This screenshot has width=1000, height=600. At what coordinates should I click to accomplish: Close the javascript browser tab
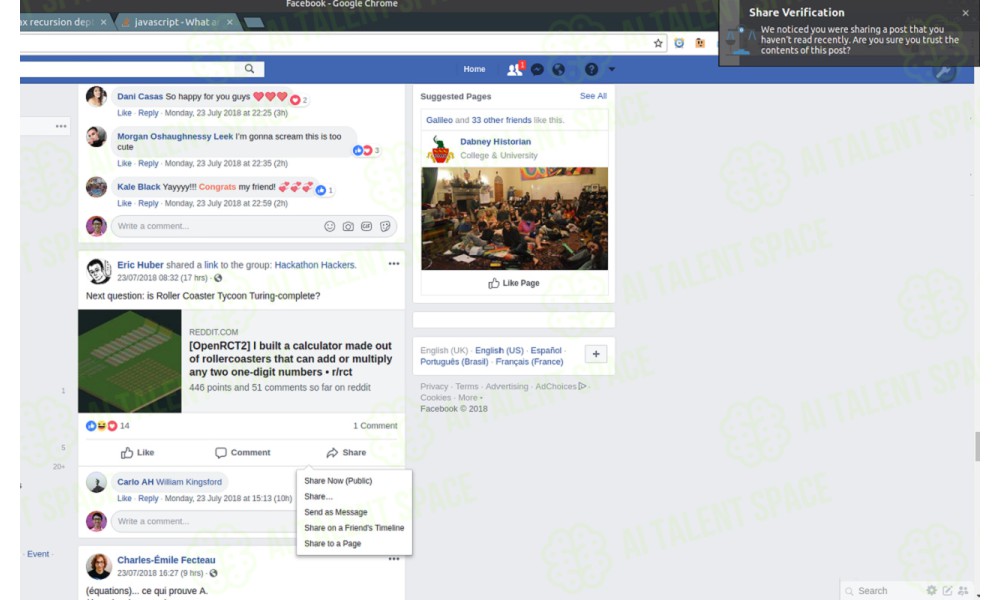230,22
